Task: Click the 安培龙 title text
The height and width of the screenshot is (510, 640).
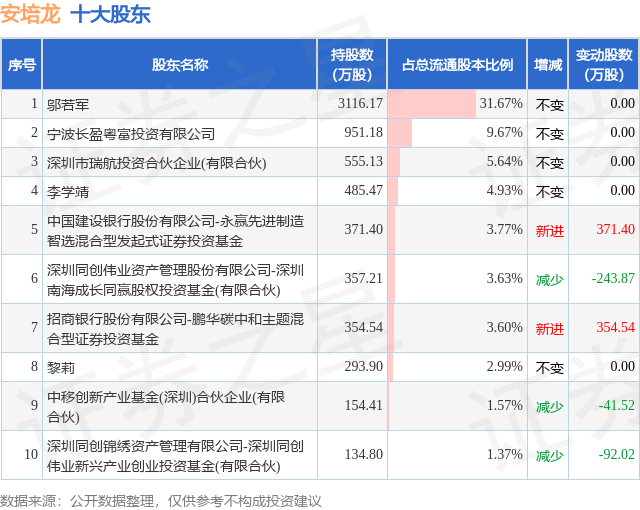Action: [30, 14]
